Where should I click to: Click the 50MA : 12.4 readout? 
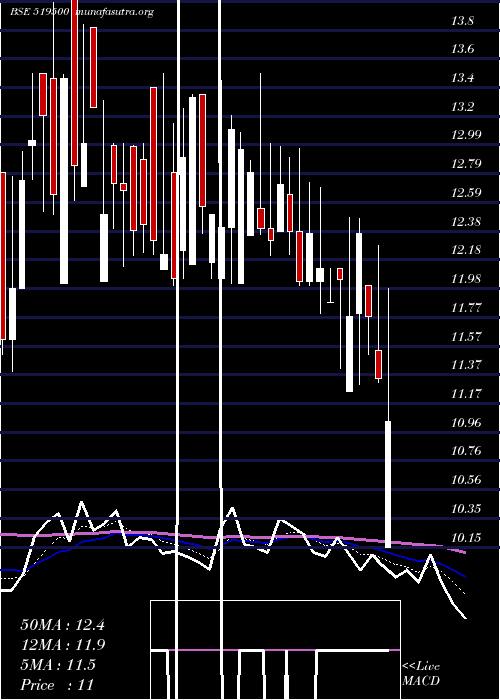[62, 625]
